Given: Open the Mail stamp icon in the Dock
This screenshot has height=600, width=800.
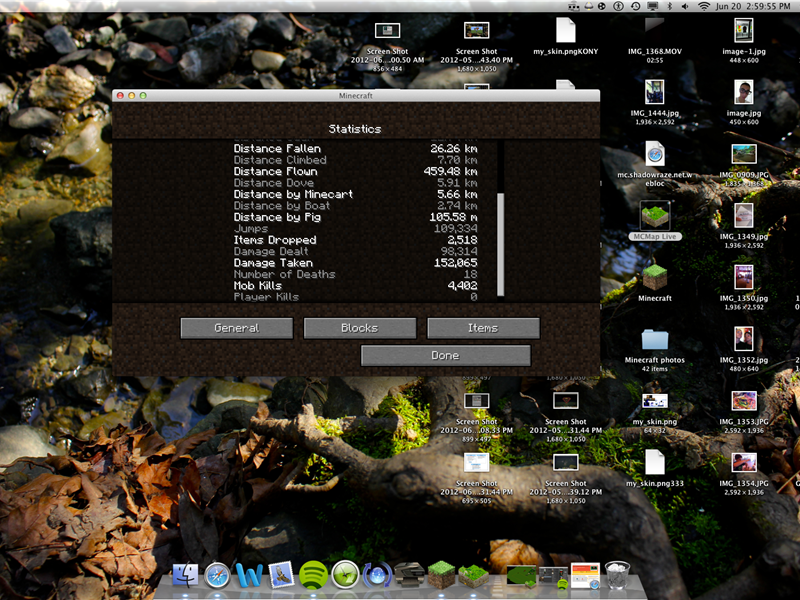Looking at the screenshot, I should coord(281,574).
